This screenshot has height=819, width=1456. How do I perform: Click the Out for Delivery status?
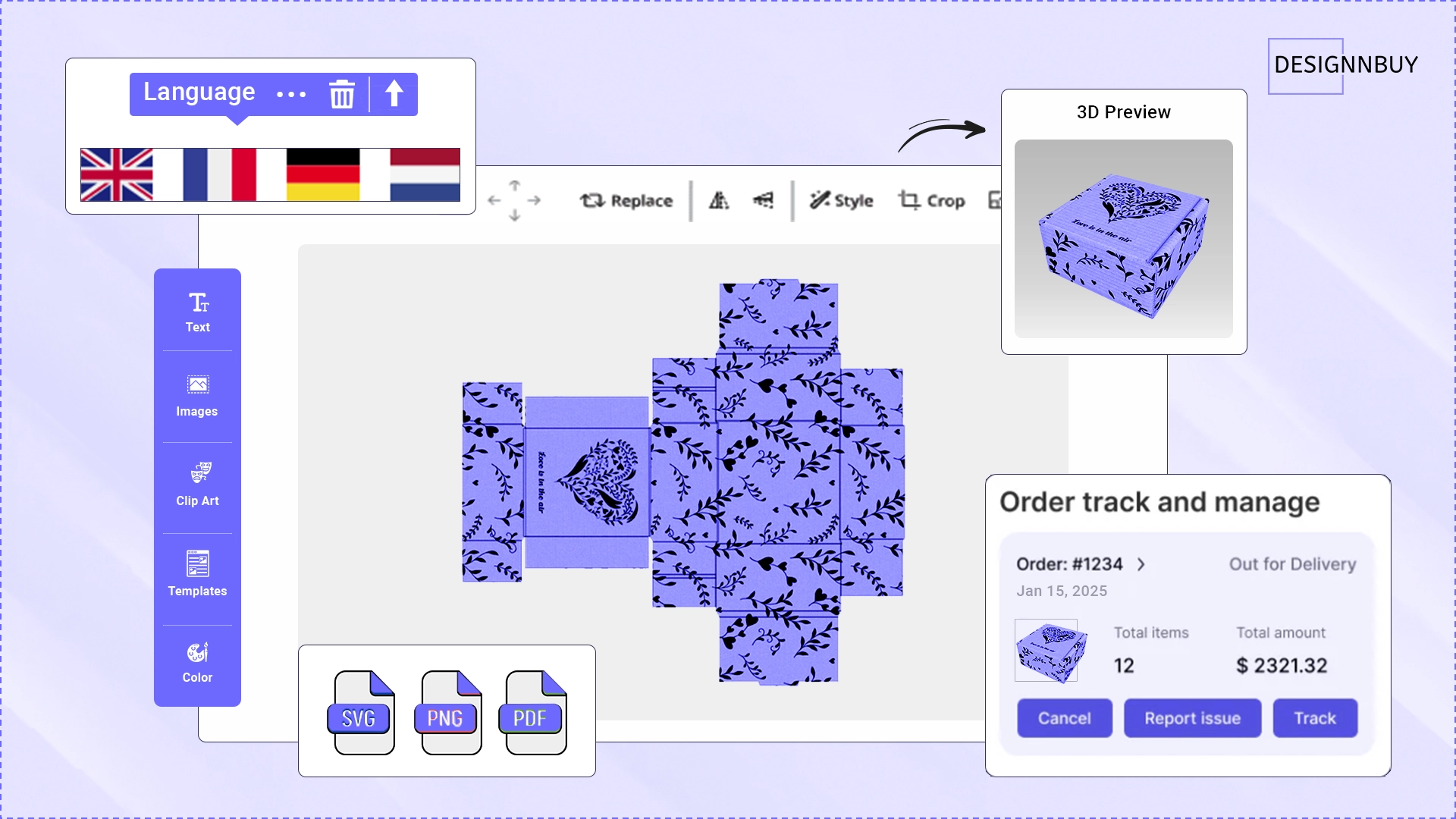point(1292,564)
